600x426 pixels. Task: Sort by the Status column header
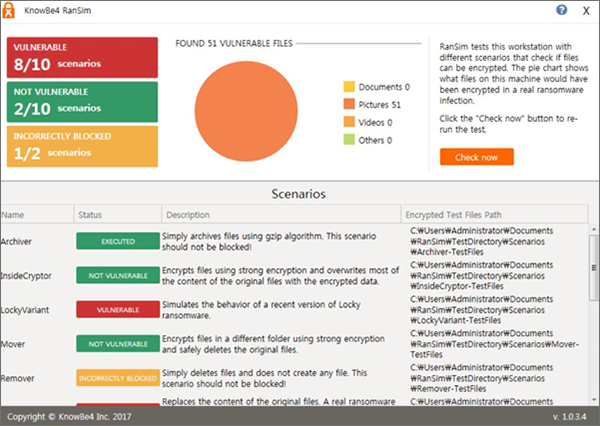point(118,214)
